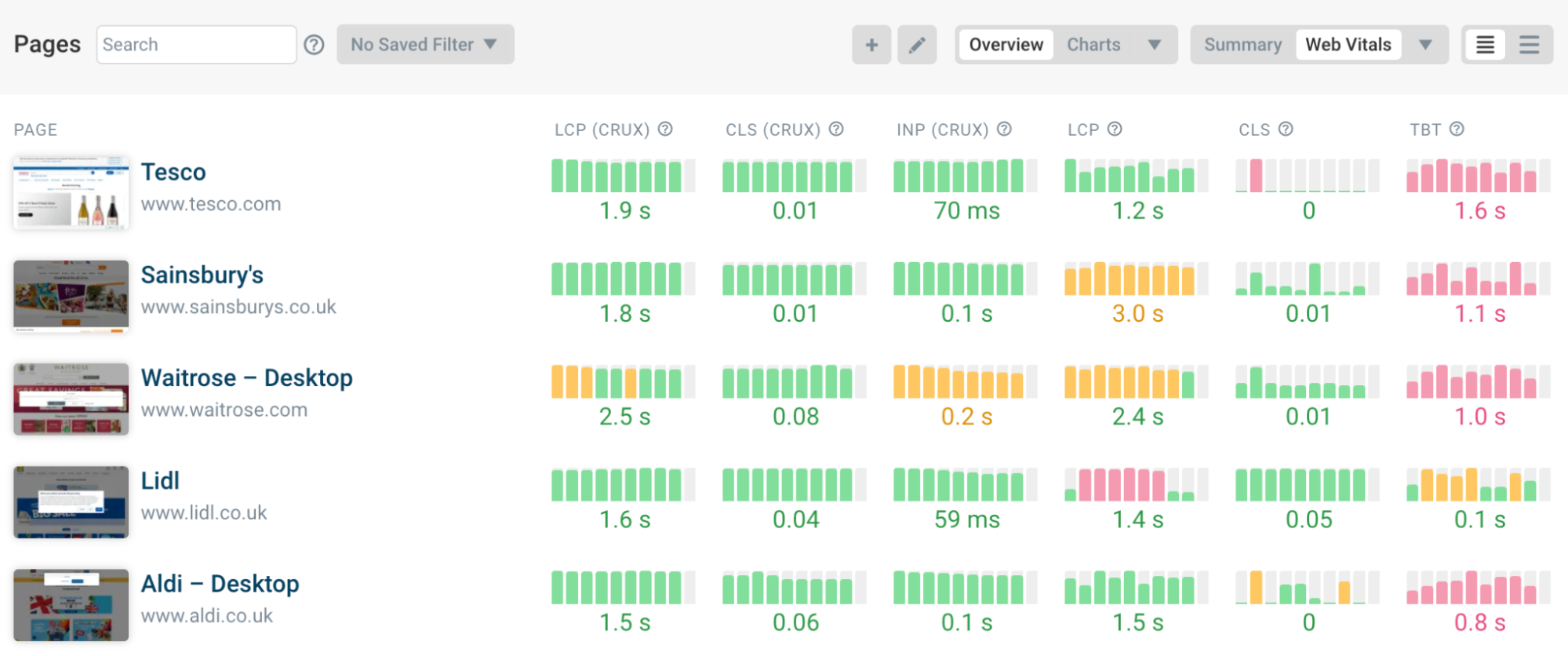
Task: Click Tesco's lab CLS bar chart
Action: pos(1308,176)
